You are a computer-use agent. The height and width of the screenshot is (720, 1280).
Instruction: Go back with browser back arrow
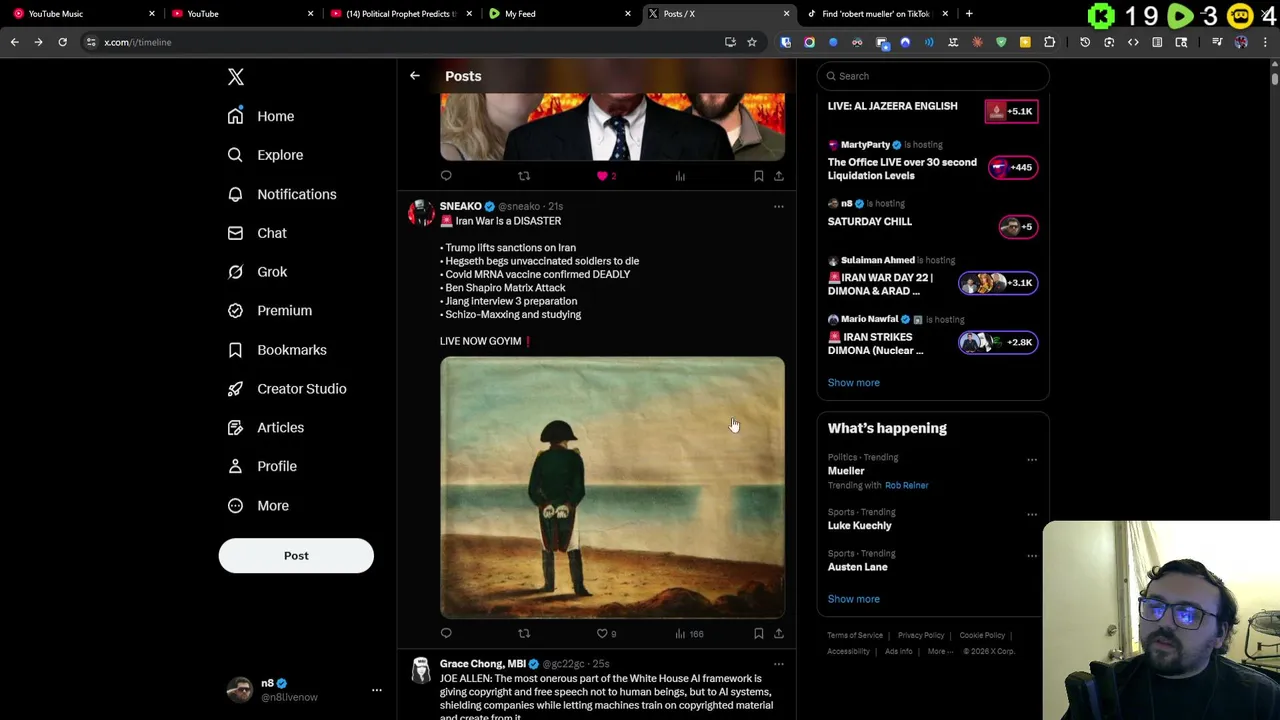pos(14,42)
